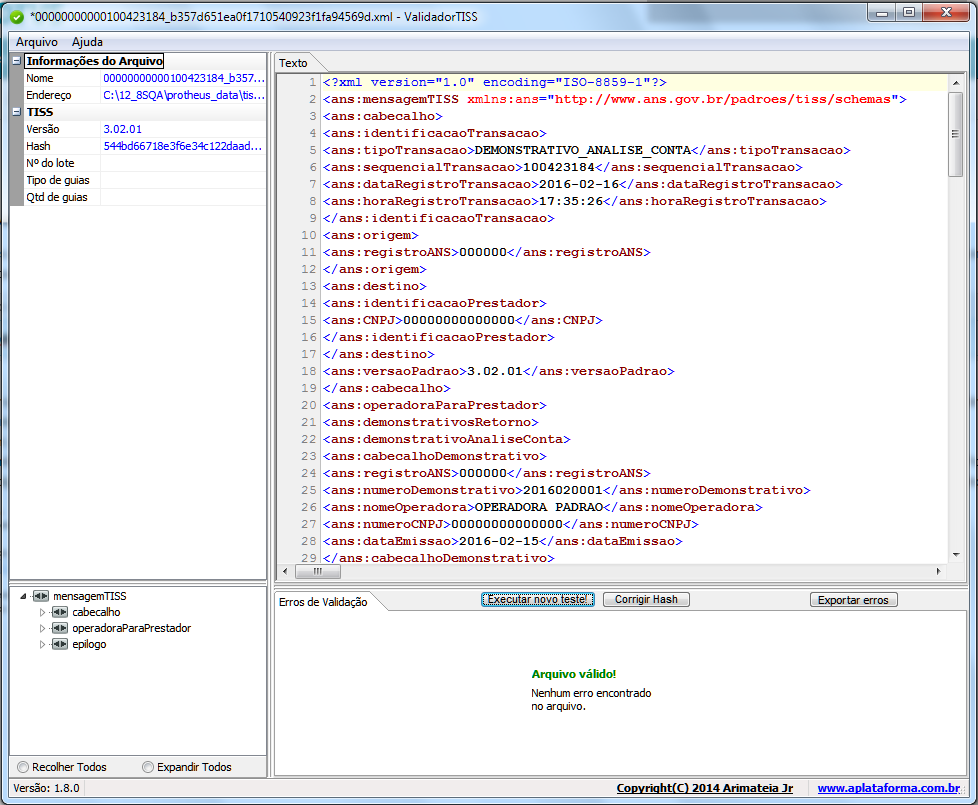Click the DEMONSTRATIVO_ANALISE_CONTA tipoTransacao line

click(586, 150)
